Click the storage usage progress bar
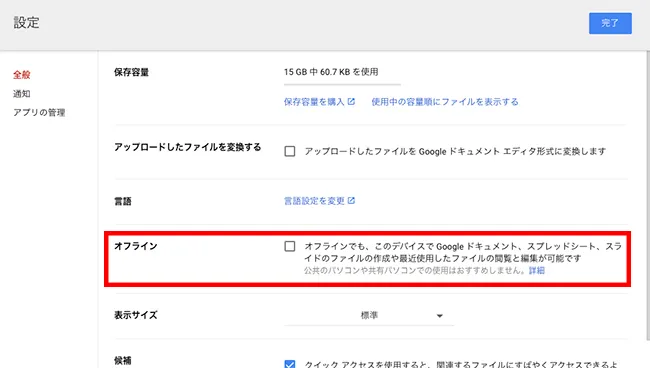This screenshot has width=650, height=368. pos(342,85)
